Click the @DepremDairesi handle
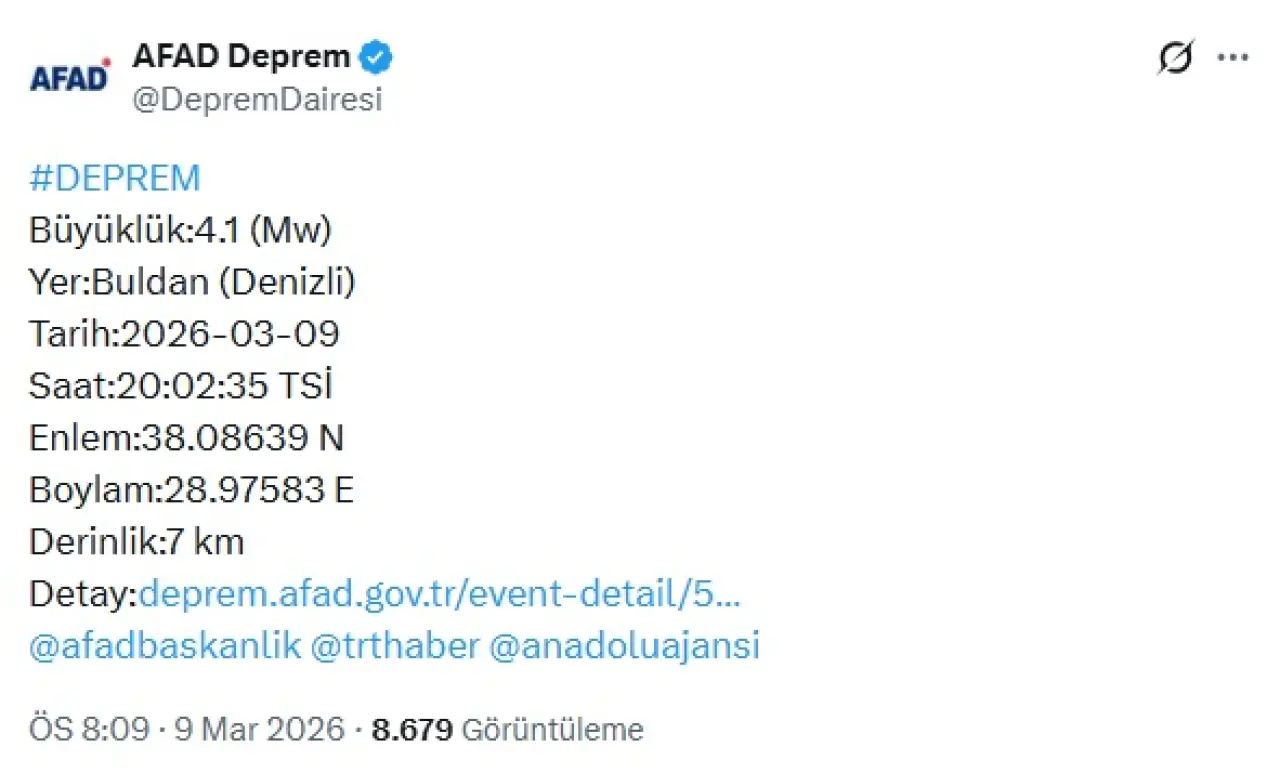 click(x=257, y=100)
